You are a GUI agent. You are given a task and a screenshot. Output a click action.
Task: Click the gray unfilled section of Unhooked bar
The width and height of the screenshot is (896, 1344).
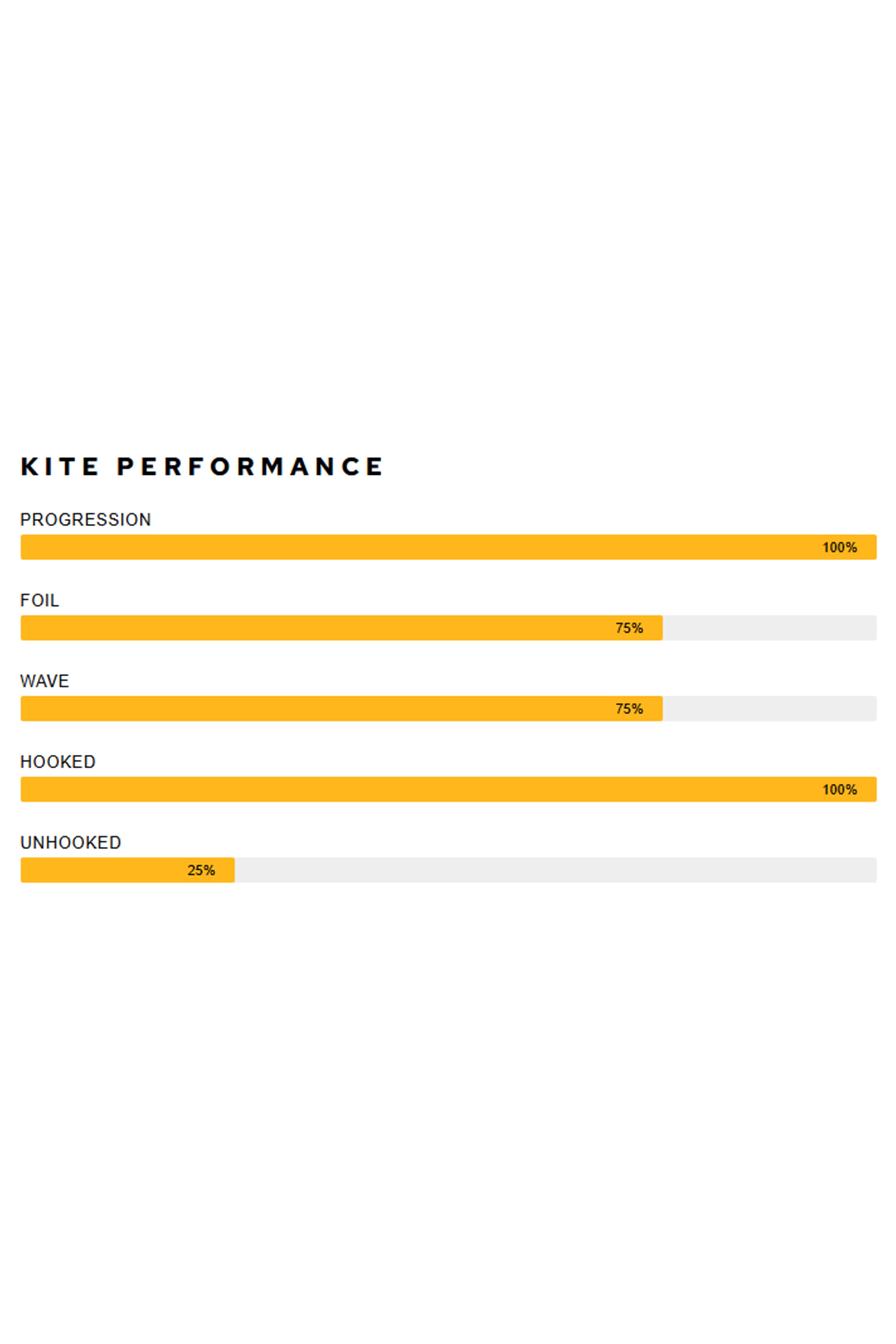pos(554,870)
